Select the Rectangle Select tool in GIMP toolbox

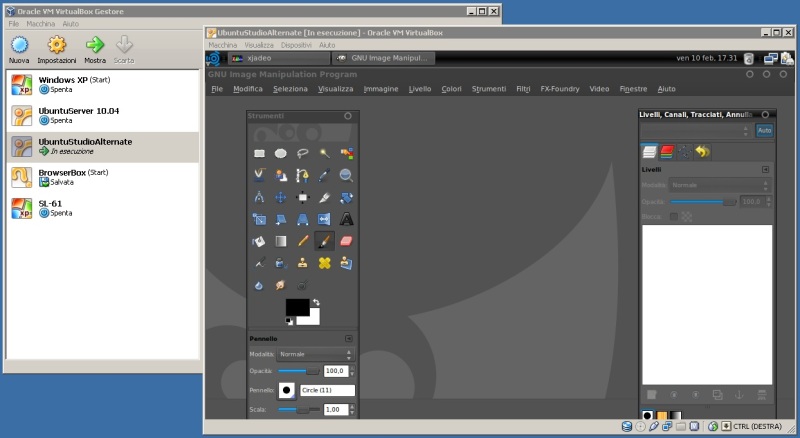click(x=259, y=153)
